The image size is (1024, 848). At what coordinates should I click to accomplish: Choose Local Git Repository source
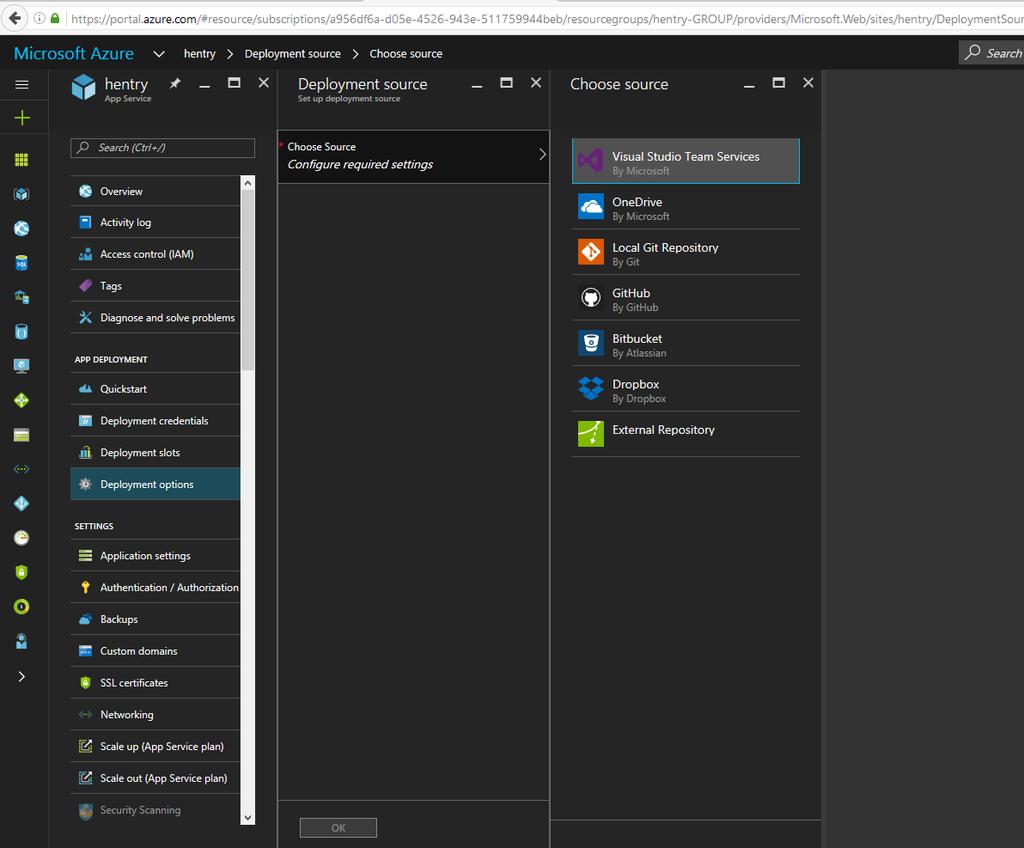point(686,252)
